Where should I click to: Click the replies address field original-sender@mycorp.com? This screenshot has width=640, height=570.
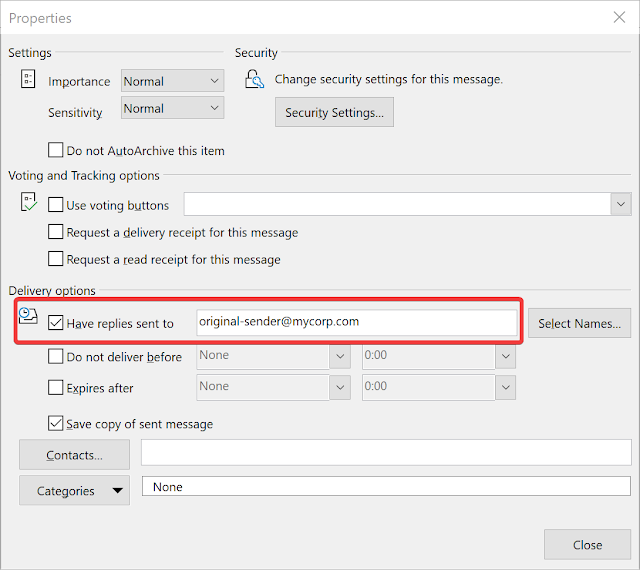coord(357,323)
